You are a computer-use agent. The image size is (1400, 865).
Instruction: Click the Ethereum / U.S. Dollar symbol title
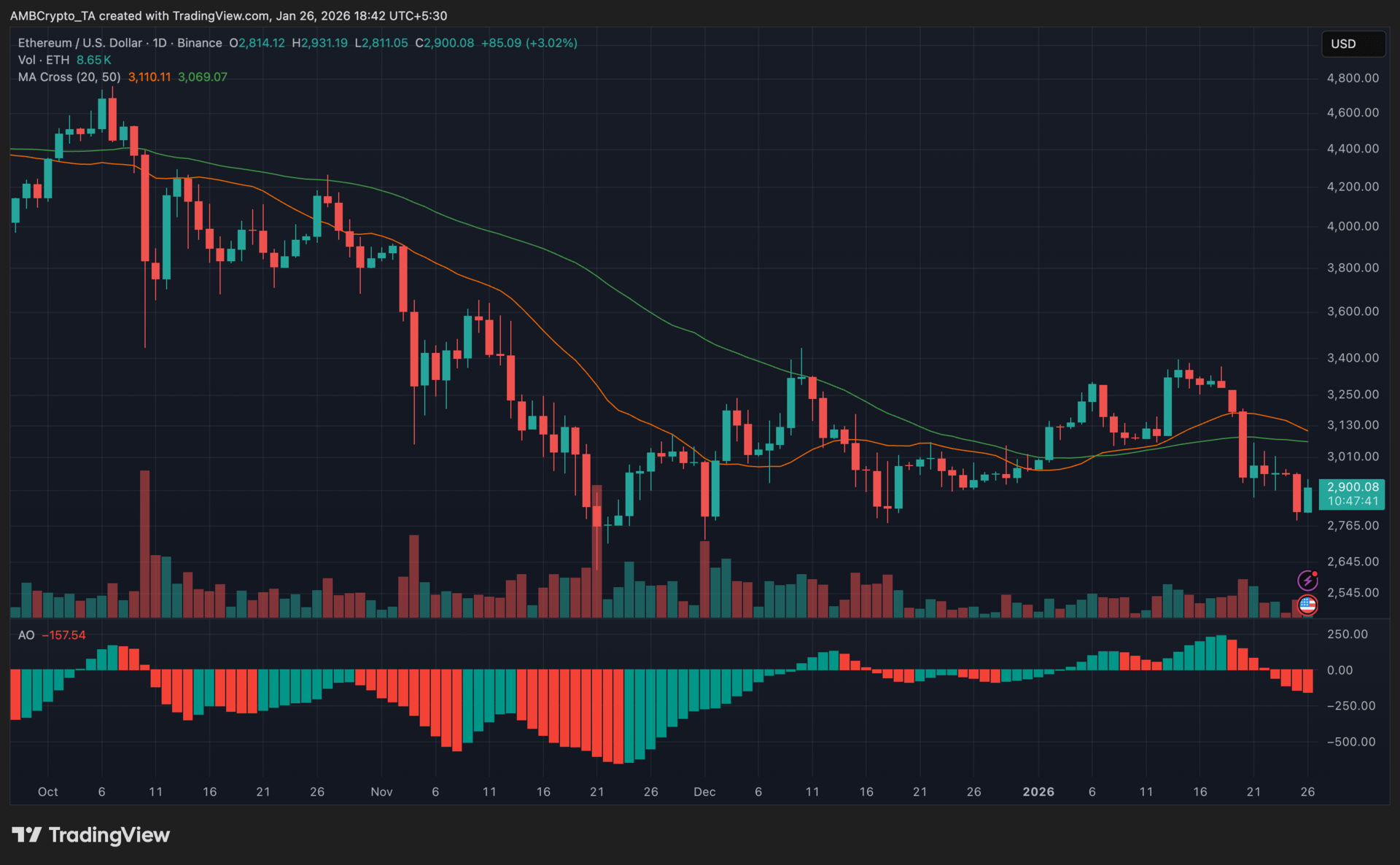click(80, 43)
